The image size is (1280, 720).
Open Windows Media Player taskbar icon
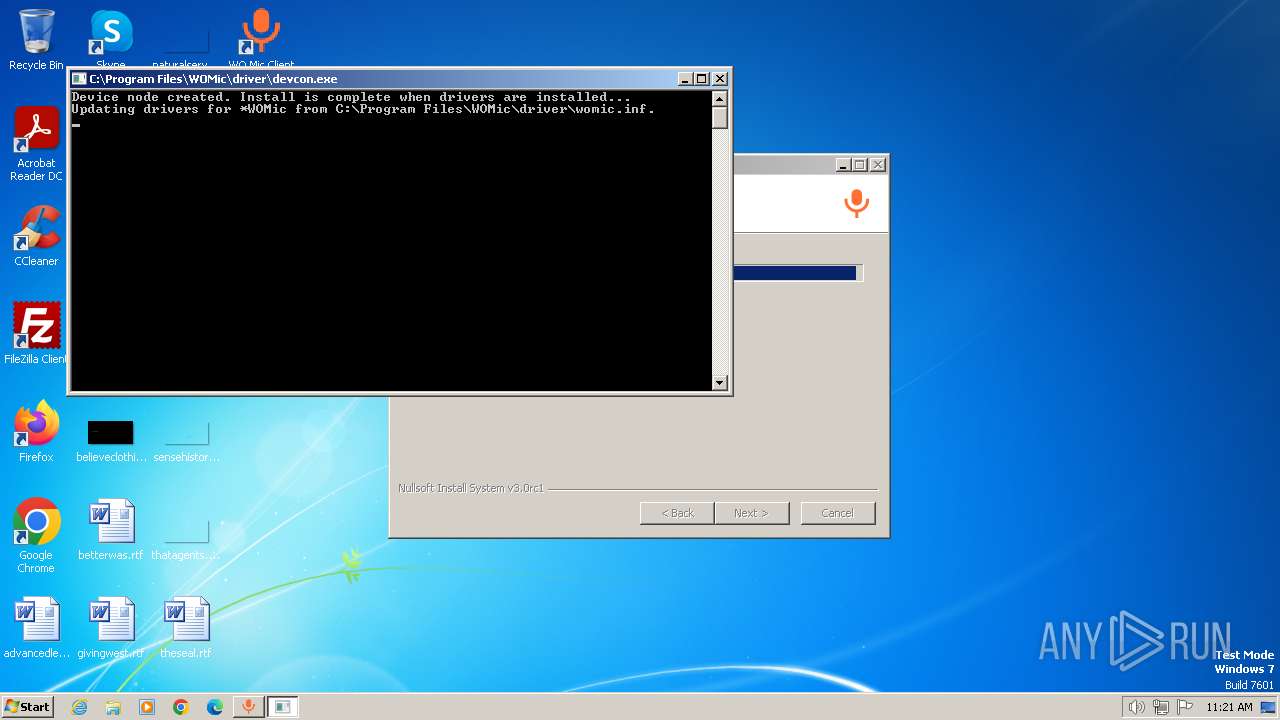pos(147,707)
